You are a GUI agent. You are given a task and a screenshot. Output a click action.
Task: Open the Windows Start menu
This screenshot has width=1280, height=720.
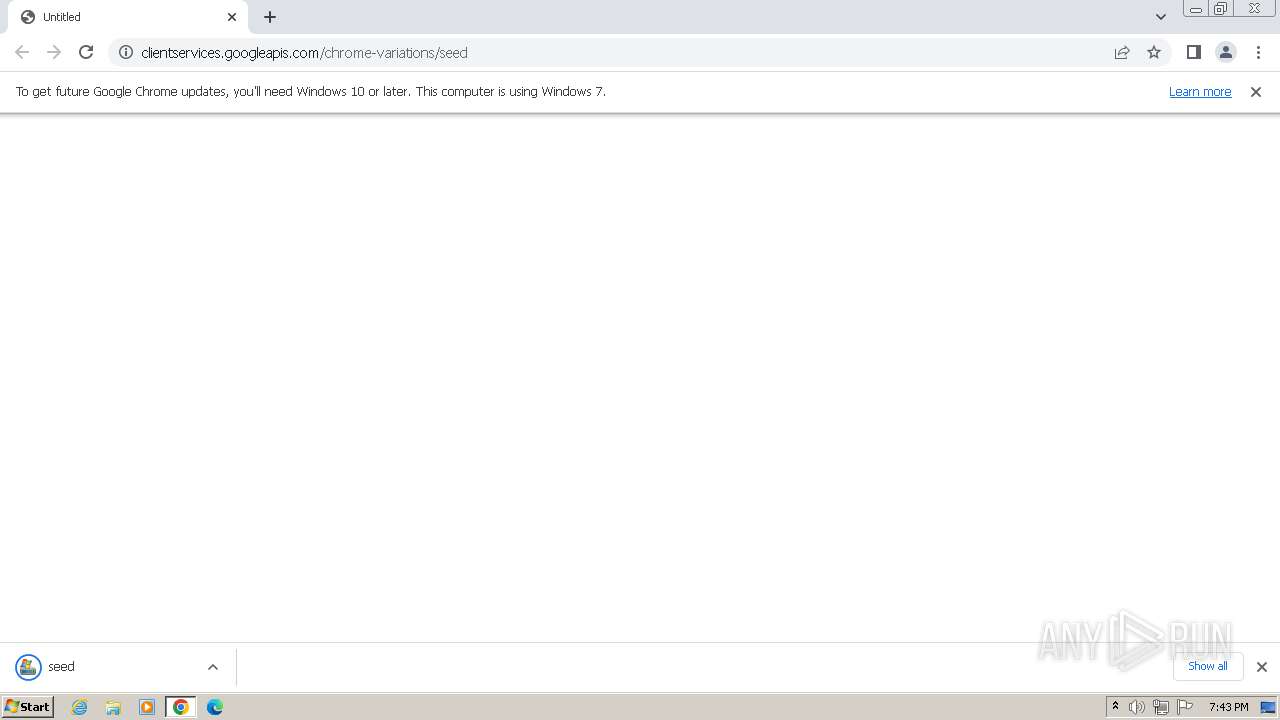coord(27,706)
